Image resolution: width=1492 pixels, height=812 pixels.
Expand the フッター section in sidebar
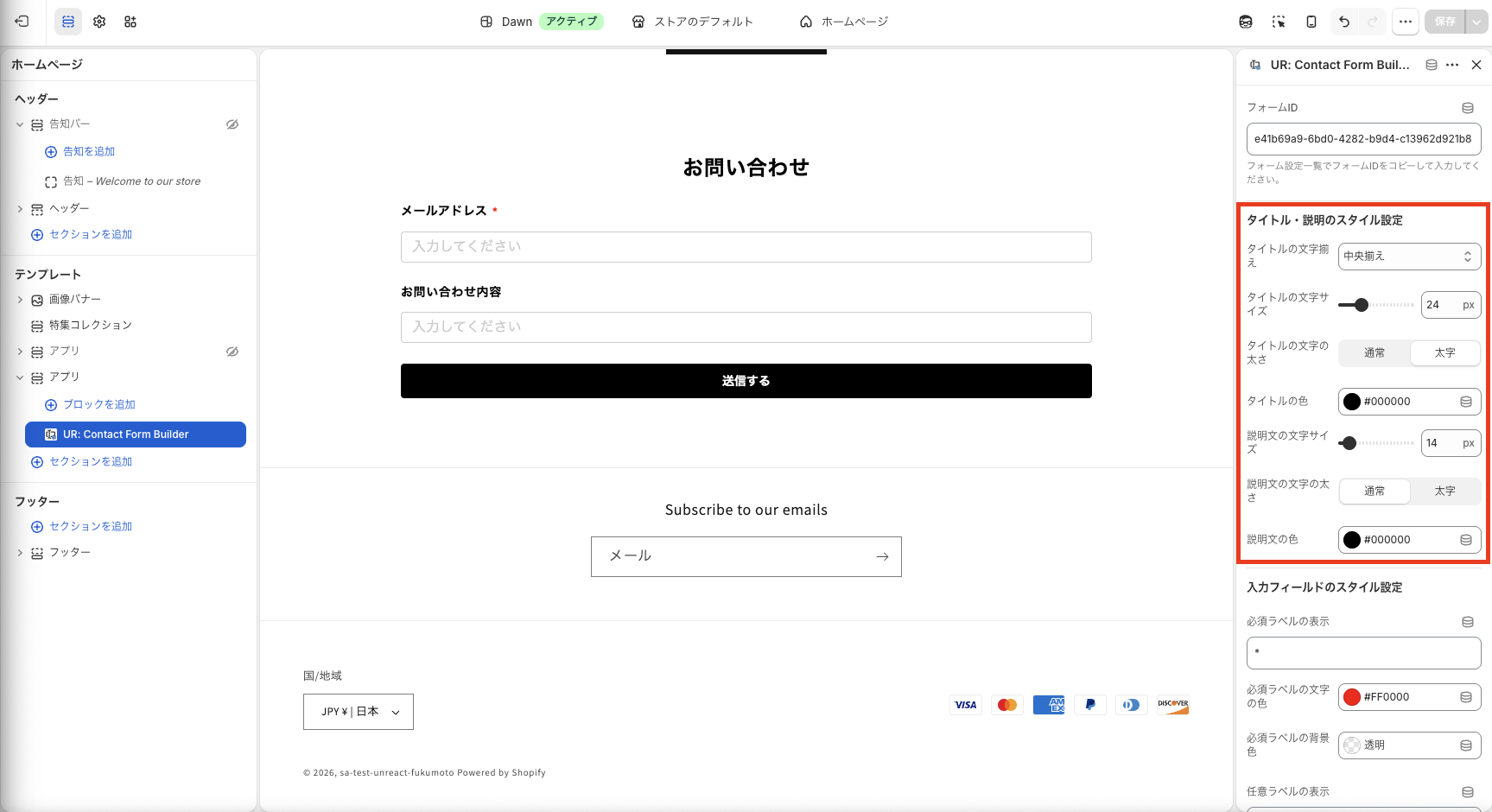tap(20, 553)
